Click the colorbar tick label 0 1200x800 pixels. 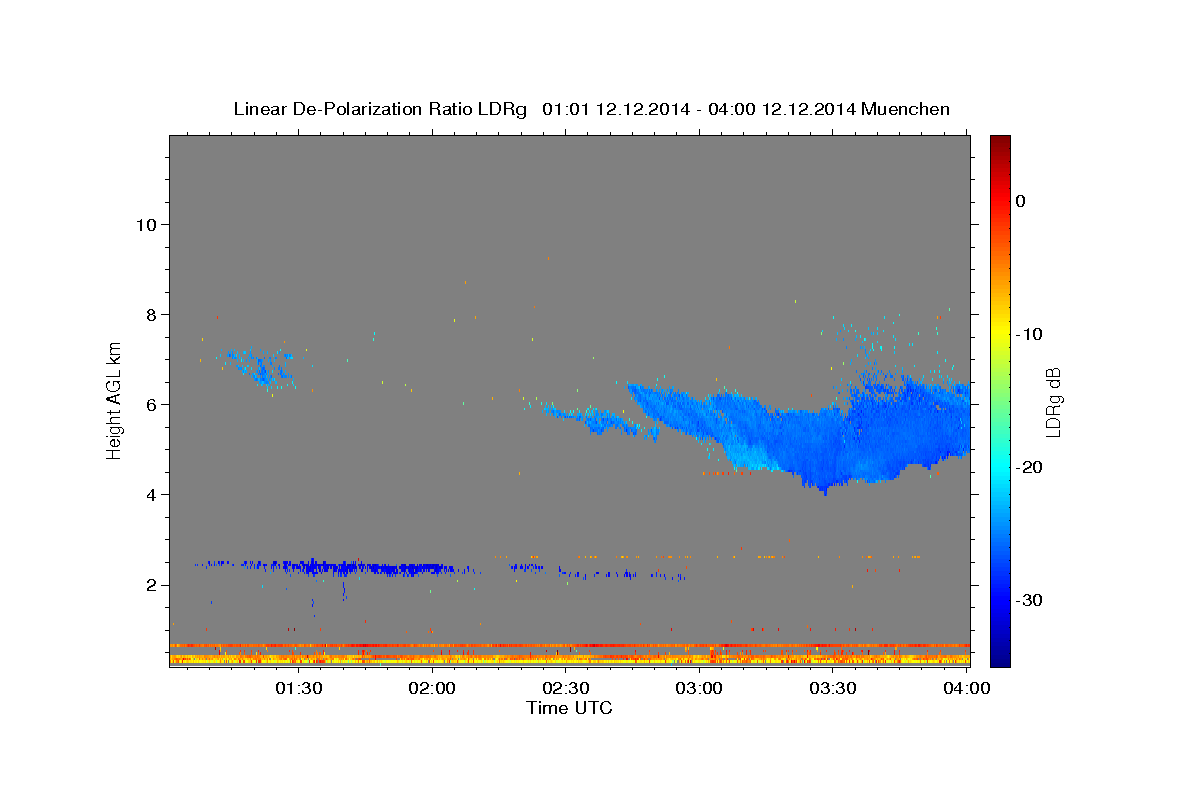(1021, 201)
